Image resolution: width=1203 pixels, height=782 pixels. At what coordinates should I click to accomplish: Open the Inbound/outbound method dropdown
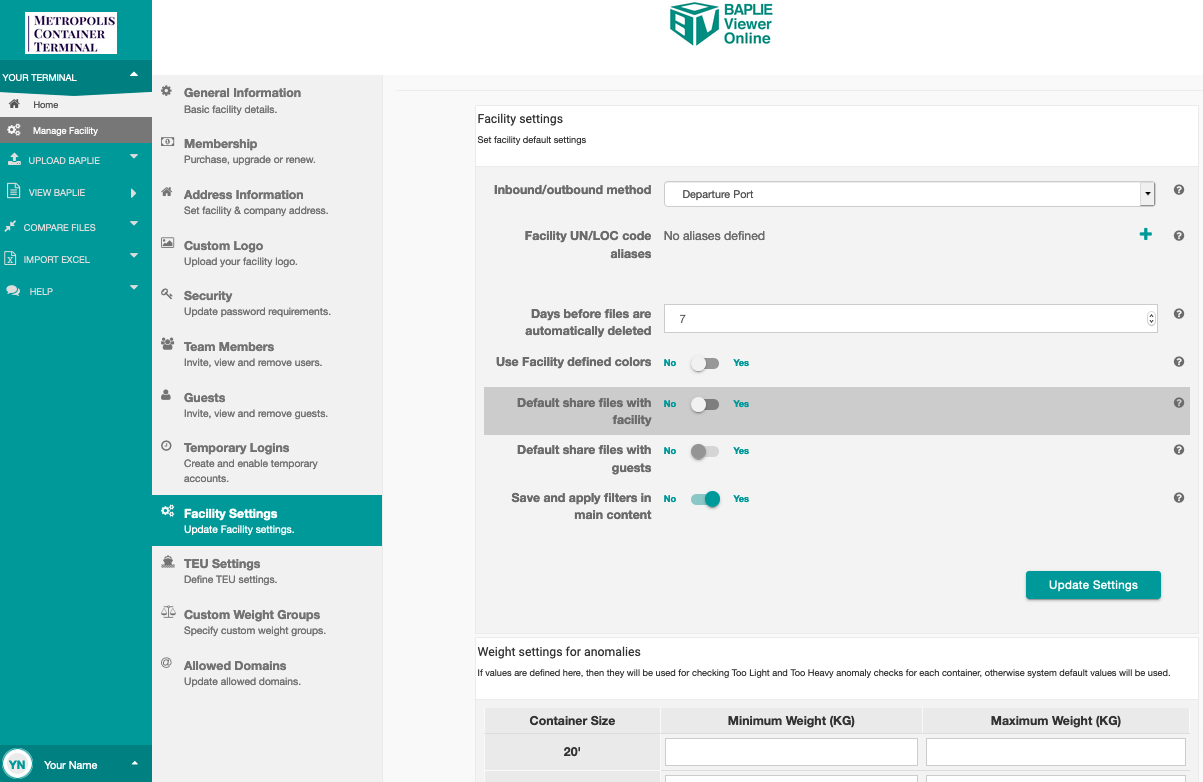pos(909,194)
